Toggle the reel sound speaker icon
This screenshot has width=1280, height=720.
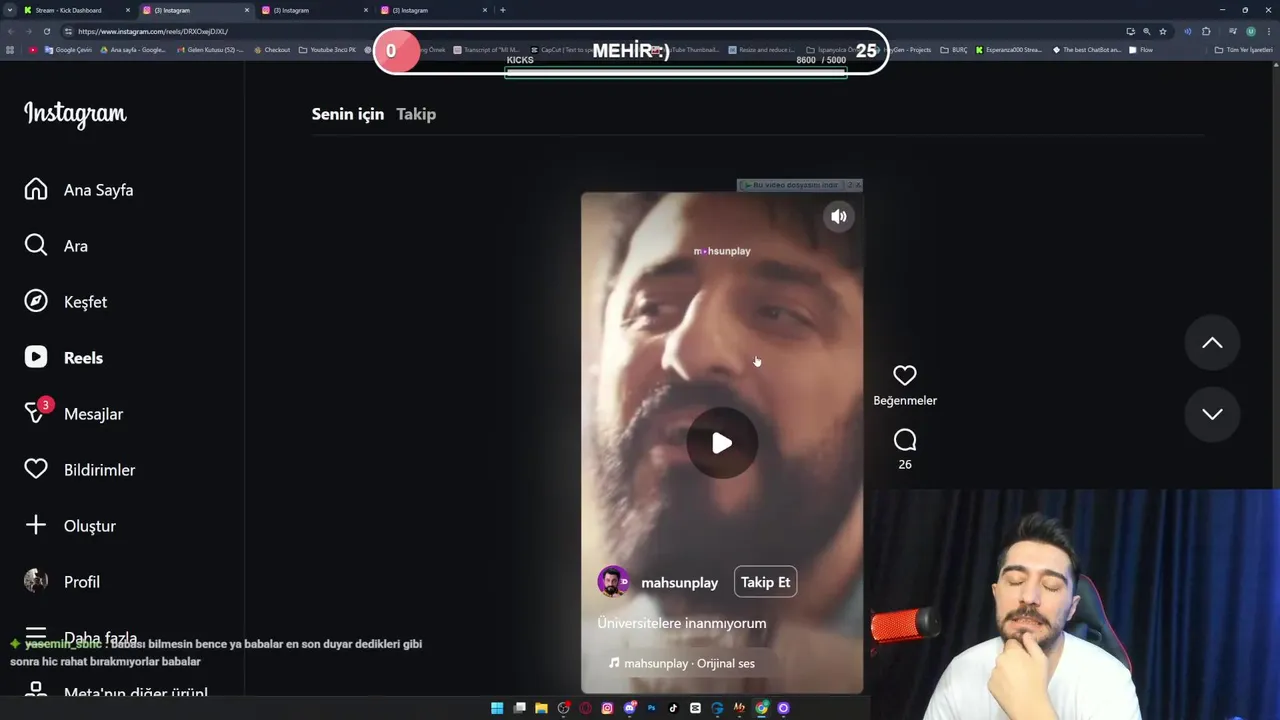click(x=839, y=216)
